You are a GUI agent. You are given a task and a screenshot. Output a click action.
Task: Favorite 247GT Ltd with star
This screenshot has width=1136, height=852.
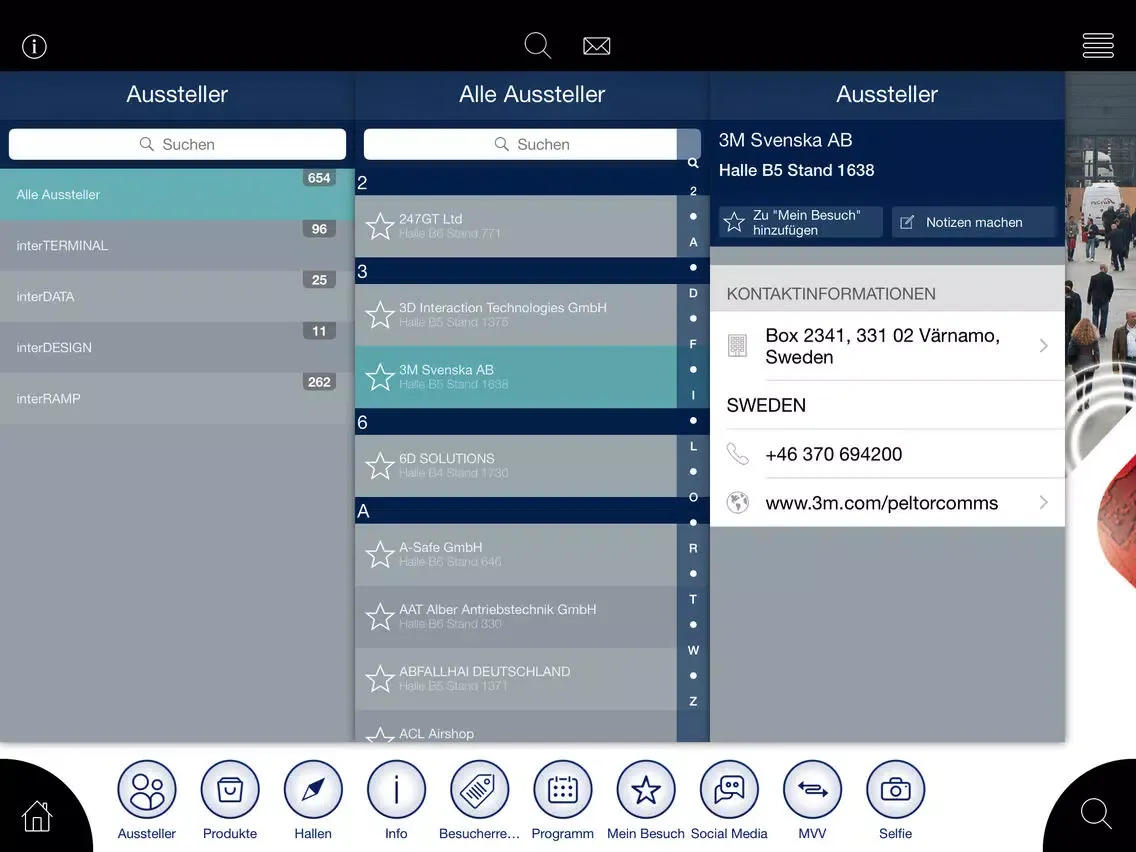(380, 226)
